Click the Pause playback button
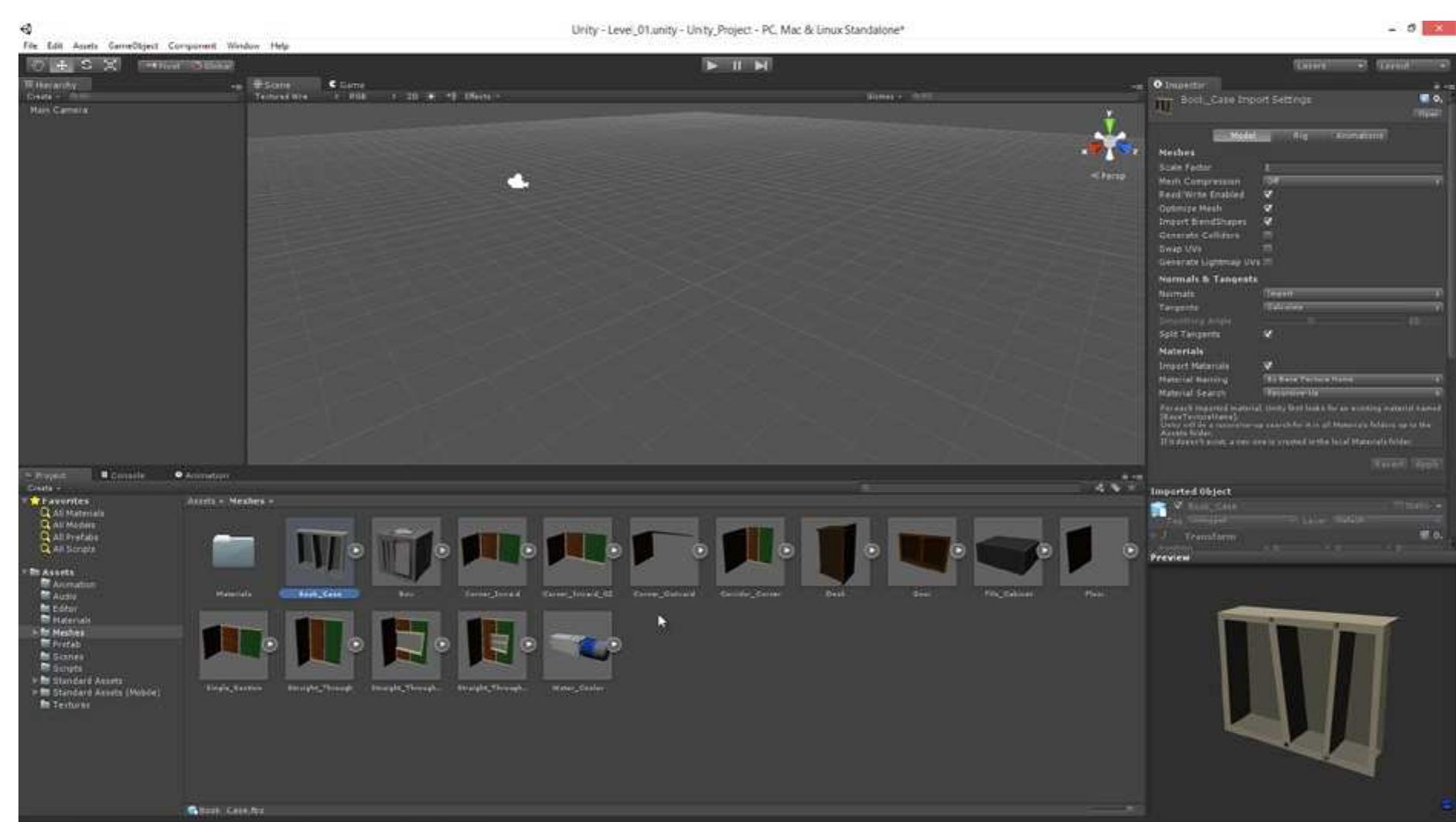 point(736,65)
